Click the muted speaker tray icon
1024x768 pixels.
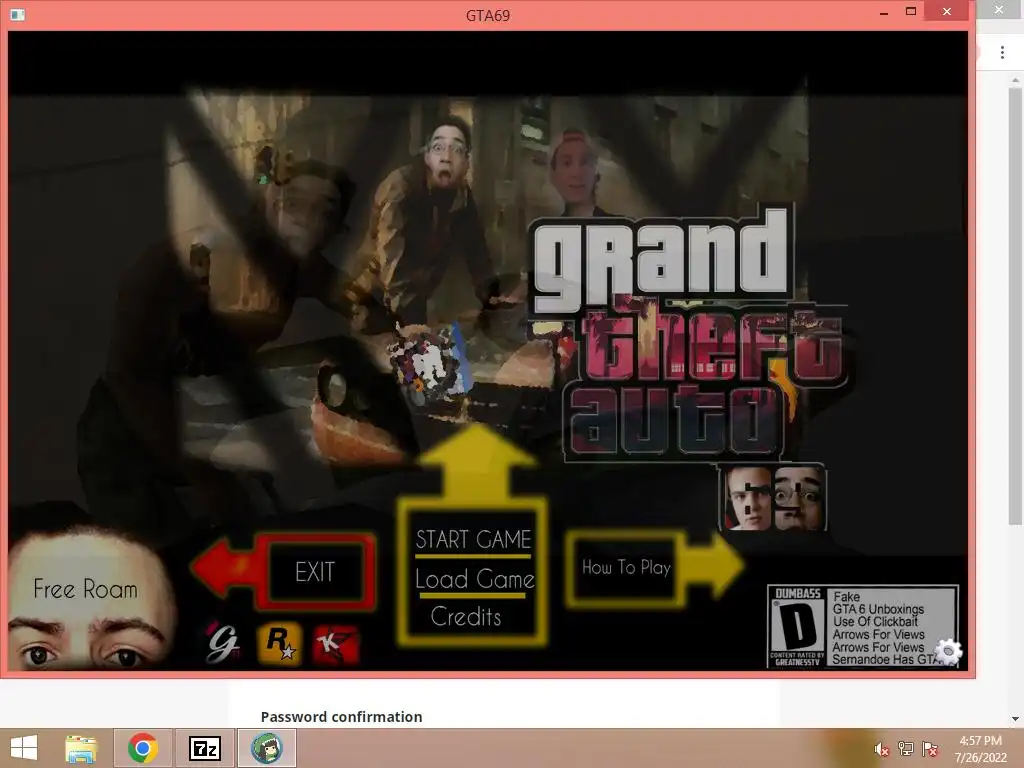coord(881,749)
